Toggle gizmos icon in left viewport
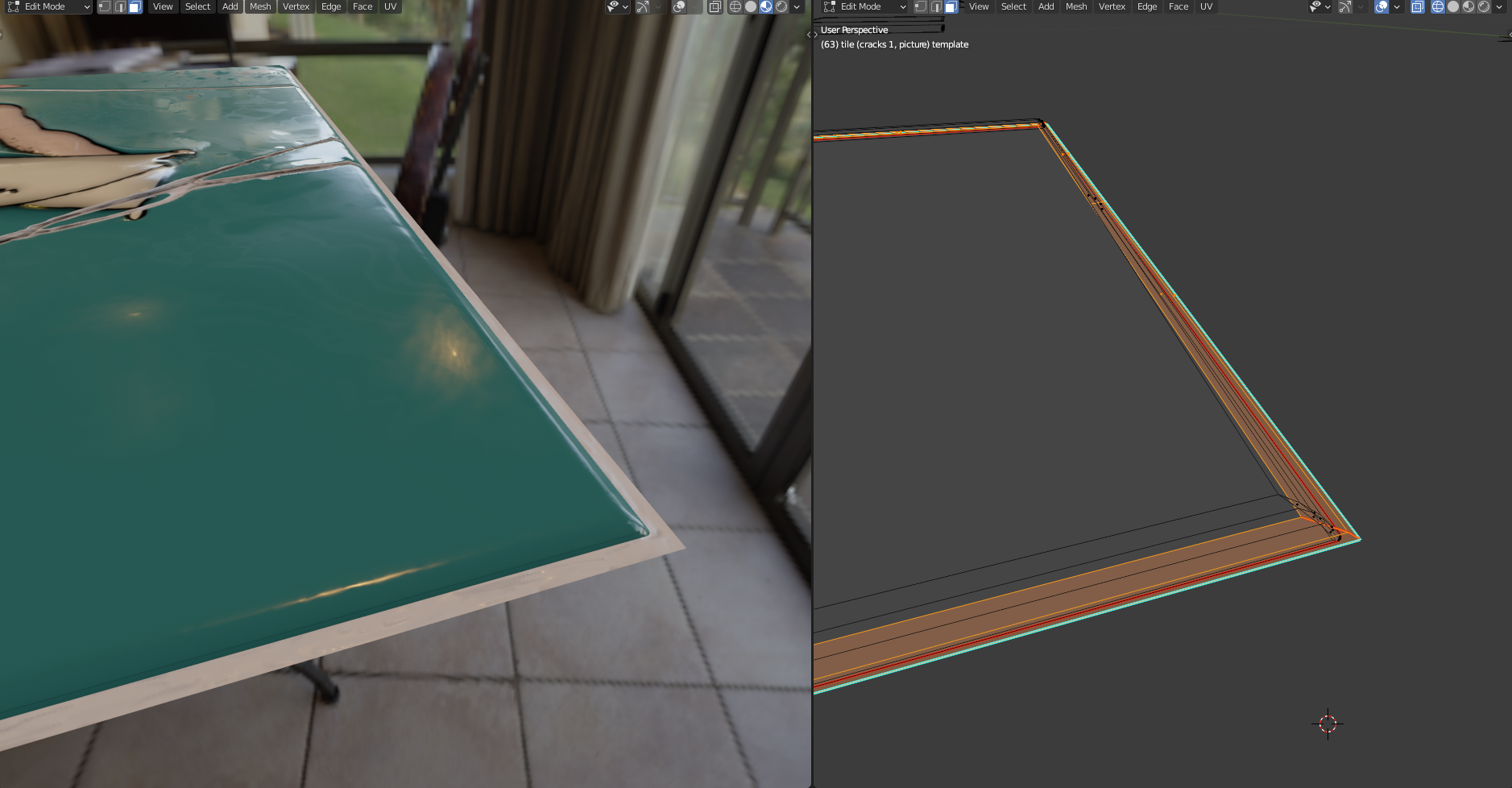 click(x=642, y=6)
